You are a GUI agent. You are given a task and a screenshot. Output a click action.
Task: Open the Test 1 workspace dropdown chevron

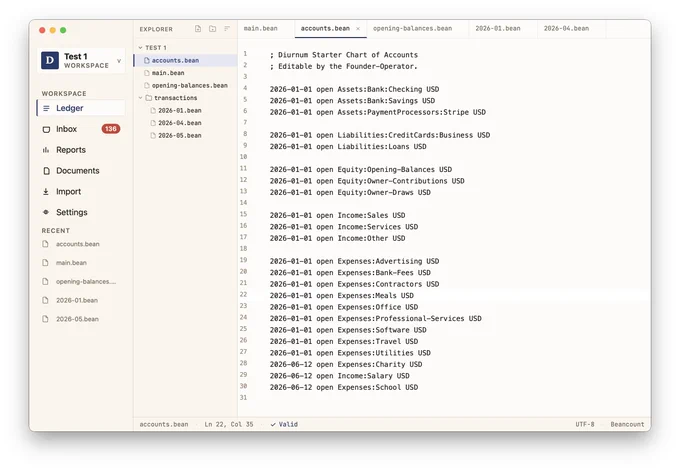tap(119, 61)
